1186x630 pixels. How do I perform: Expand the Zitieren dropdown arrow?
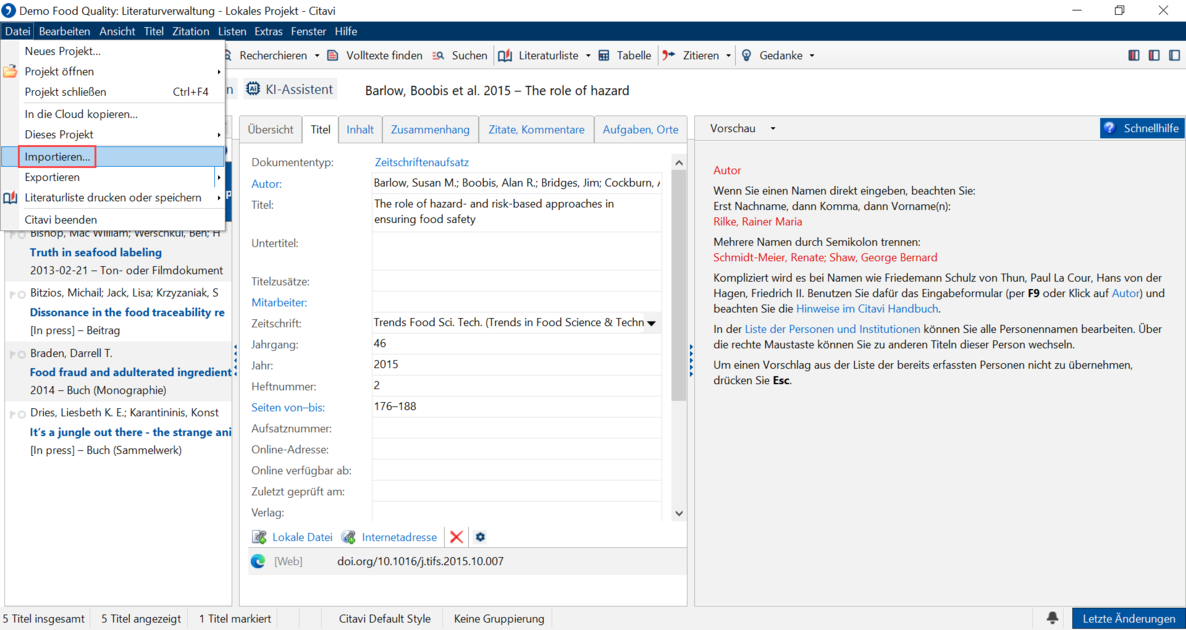(x=728, y=56)
